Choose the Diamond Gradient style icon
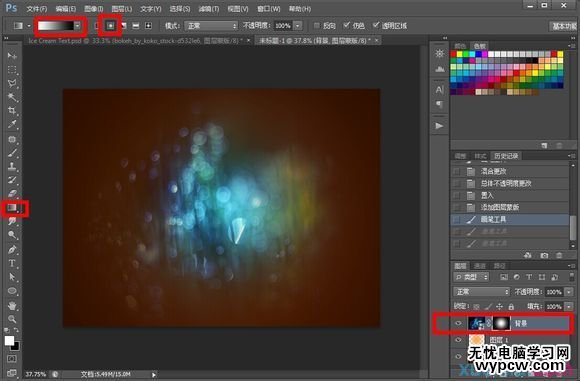Image resolution: width=580 pixels, height=381 pixels. click(148, 26)
